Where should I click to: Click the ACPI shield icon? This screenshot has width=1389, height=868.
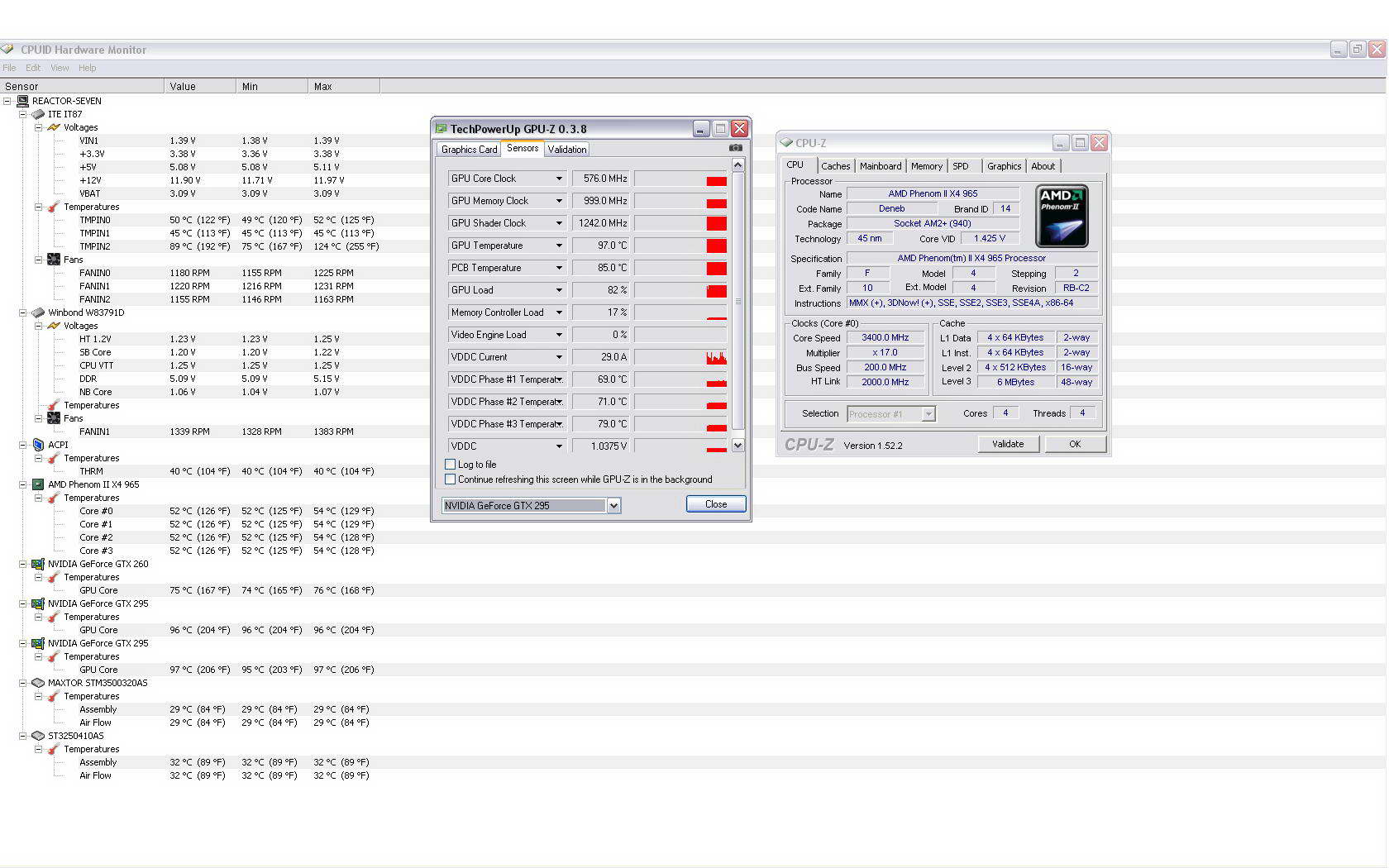38,445
